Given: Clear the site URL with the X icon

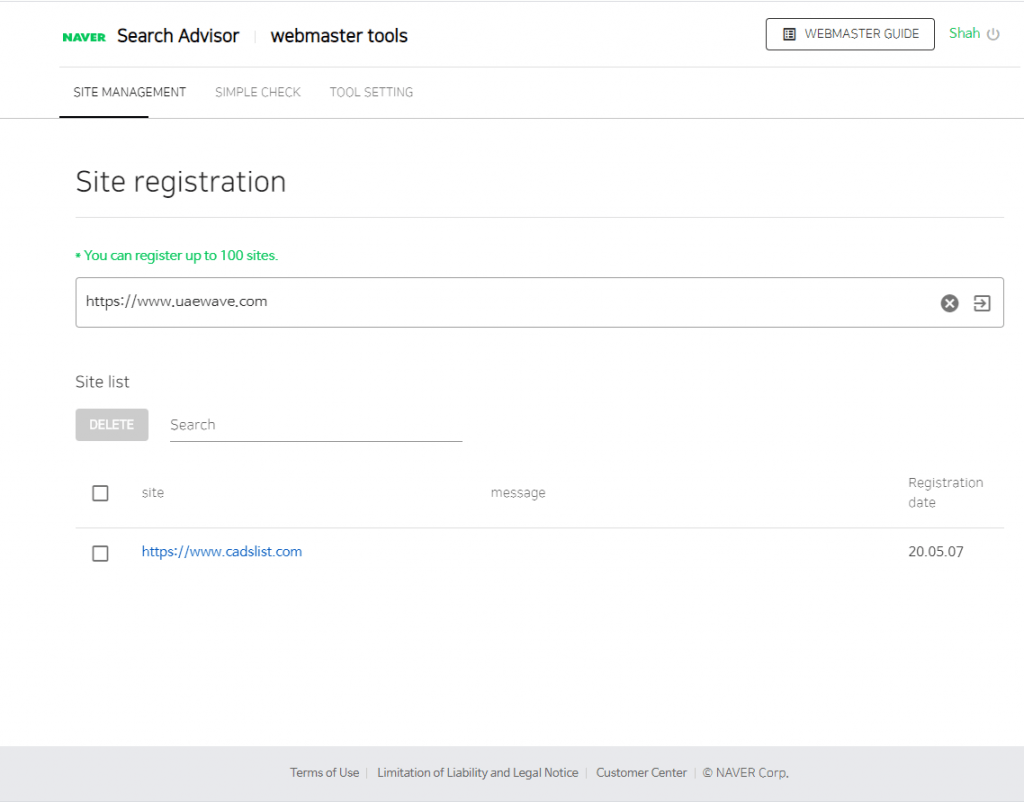Looking at the screenshot, I should coord(949,303).
